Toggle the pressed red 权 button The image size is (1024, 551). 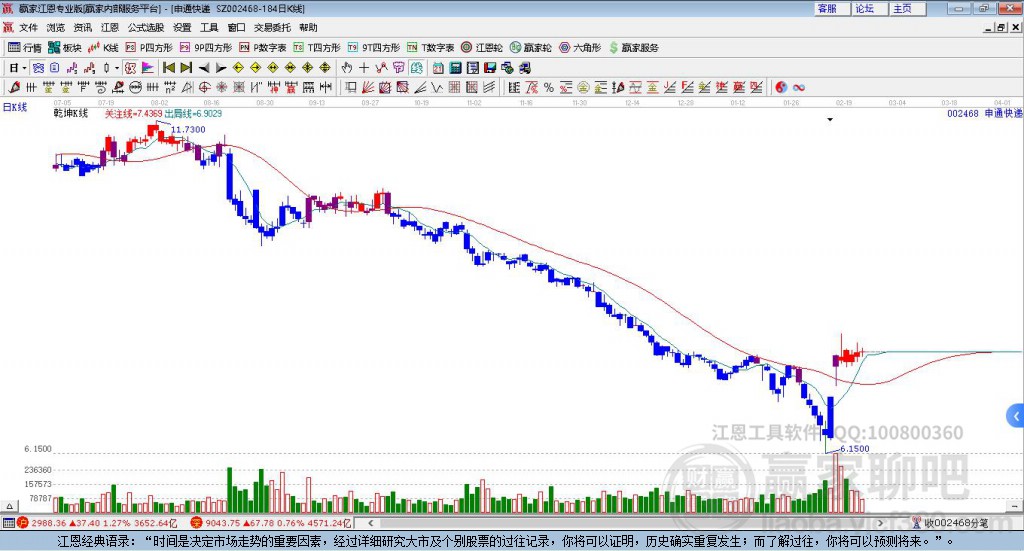(x=131, y=68)
